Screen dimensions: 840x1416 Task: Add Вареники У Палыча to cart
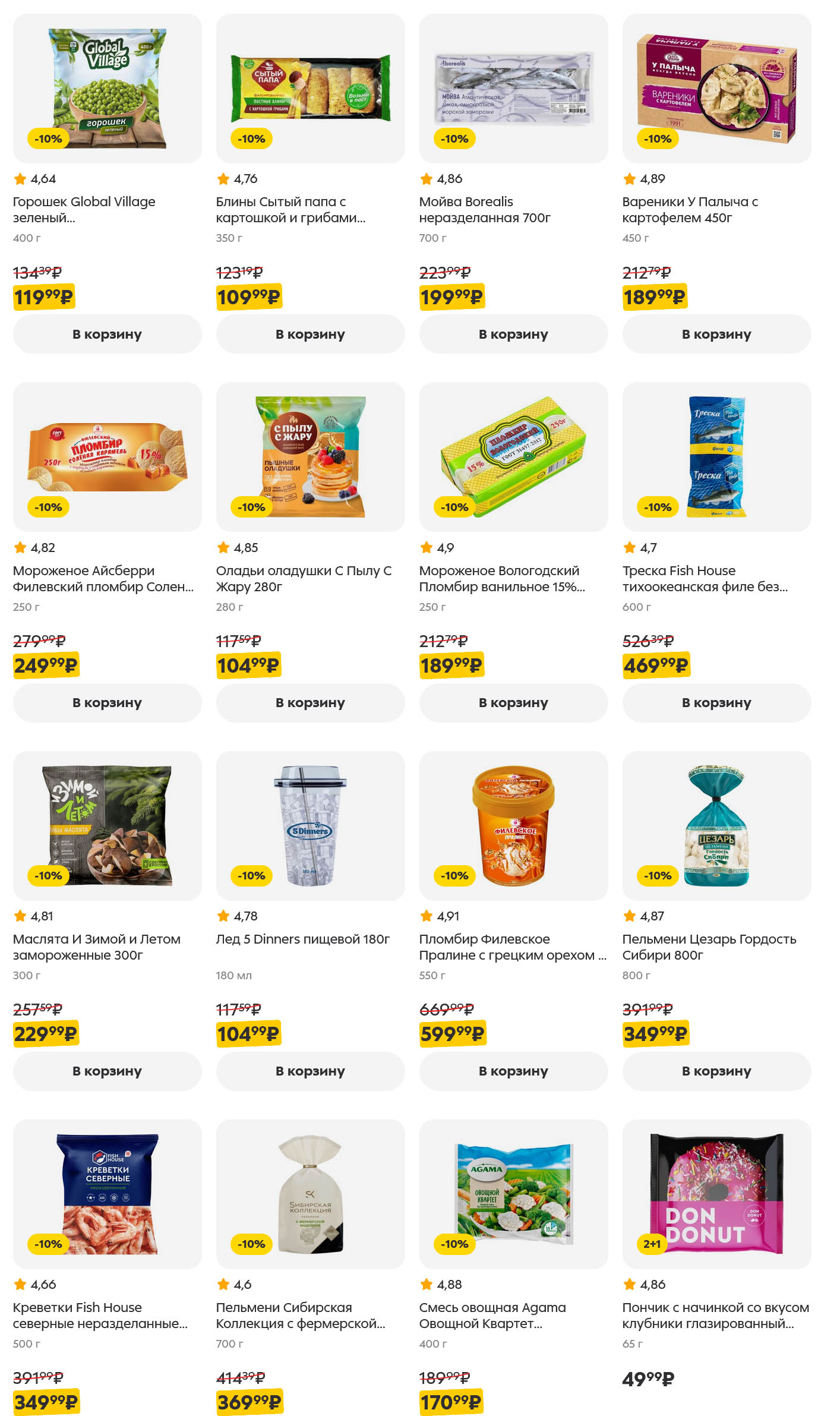[x=716, y=334]
